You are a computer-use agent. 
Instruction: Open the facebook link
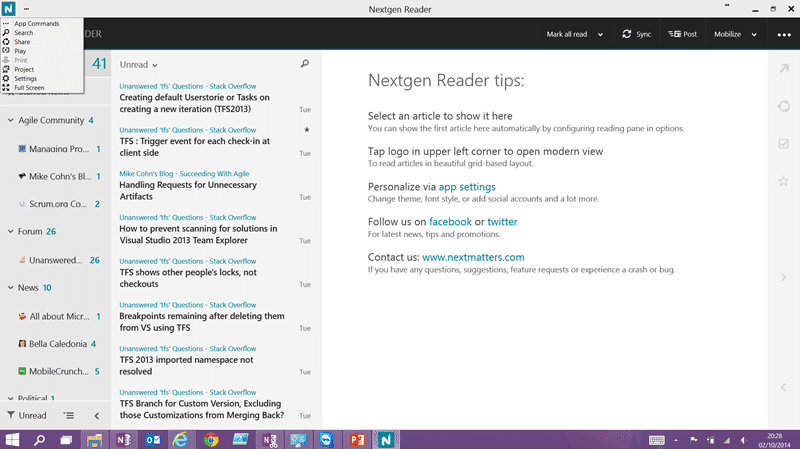[450, 222]
